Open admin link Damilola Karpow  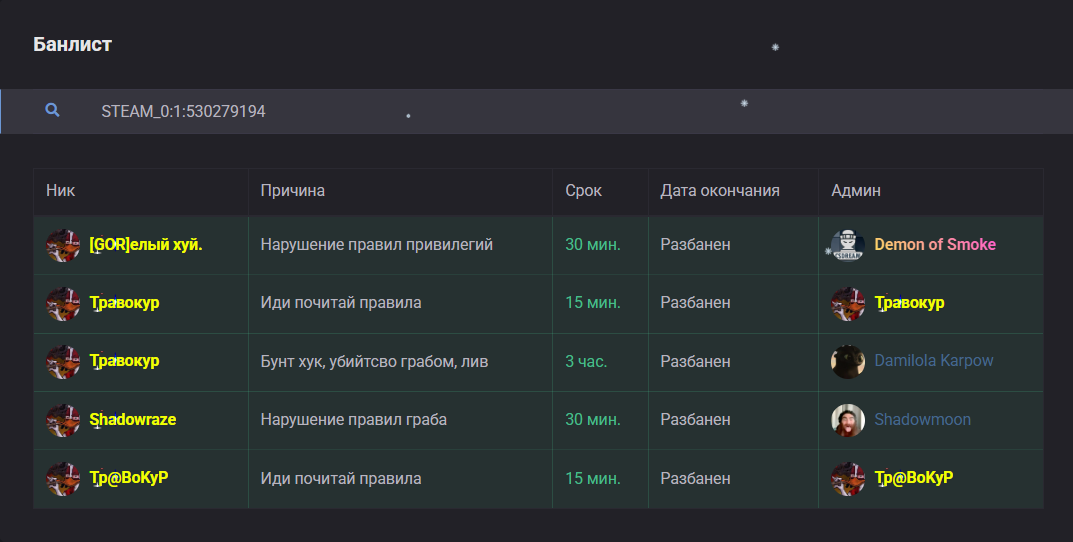(x=933, y=361)
